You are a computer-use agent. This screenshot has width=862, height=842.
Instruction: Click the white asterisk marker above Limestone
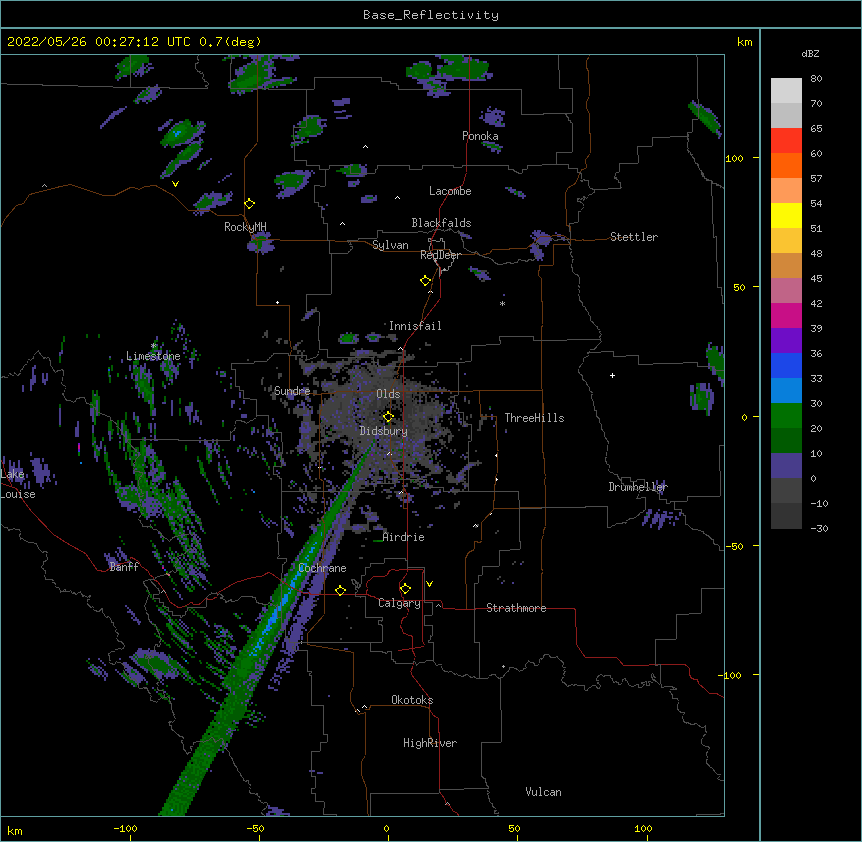click(x=153, y=346)
